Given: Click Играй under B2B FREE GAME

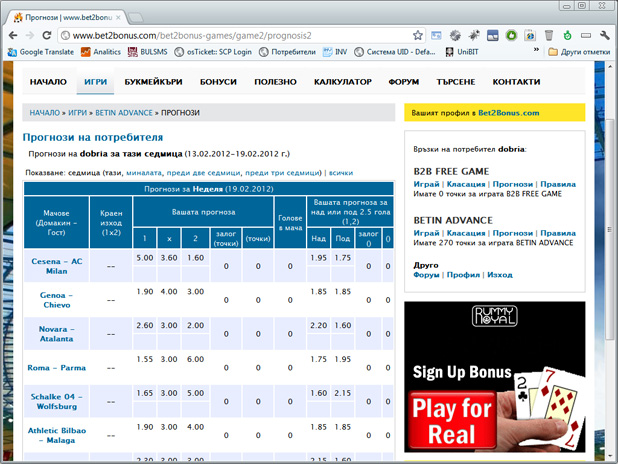Looking at the screenshot, I should coord(426,184).
